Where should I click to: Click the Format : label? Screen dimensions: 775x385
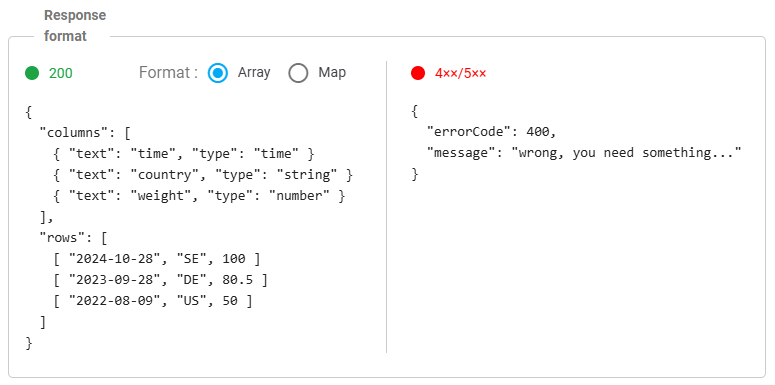coord(169,73)
